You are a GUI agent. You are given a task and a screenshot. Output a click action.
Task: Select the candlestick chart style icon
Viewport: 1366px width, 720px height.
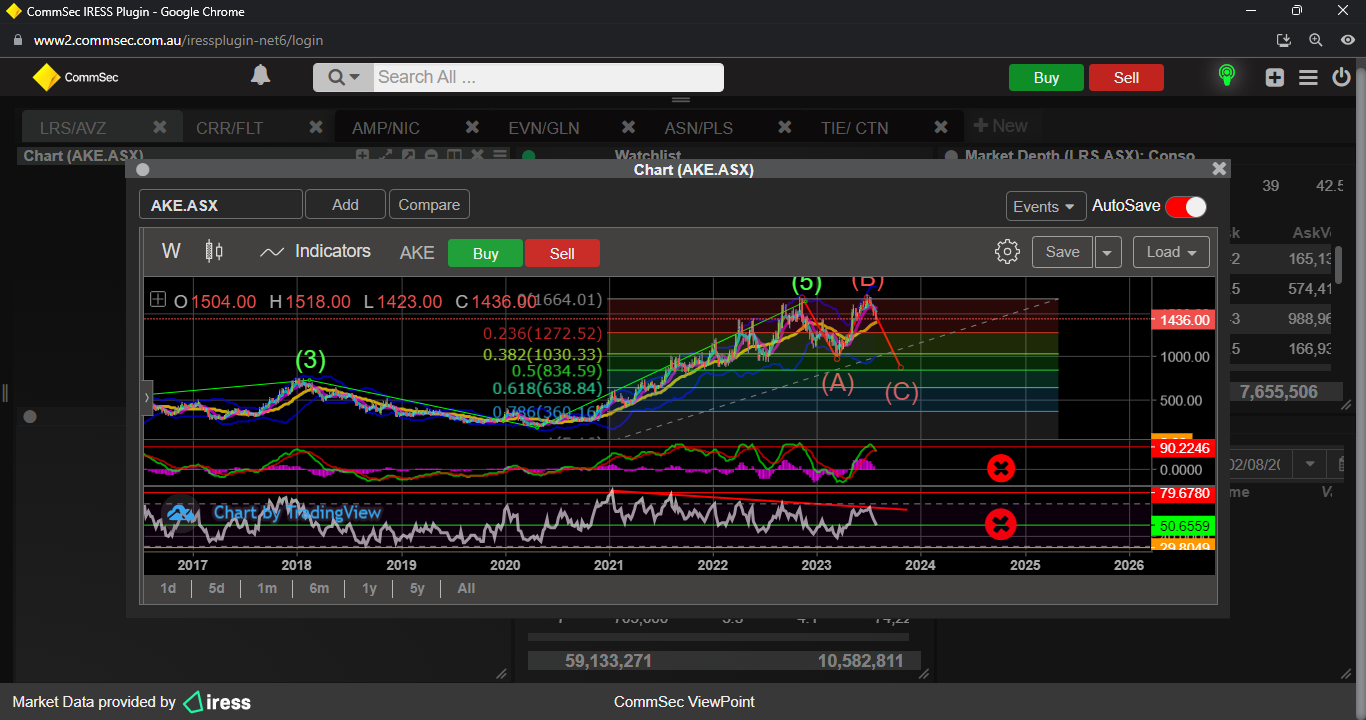coord(214,251)
